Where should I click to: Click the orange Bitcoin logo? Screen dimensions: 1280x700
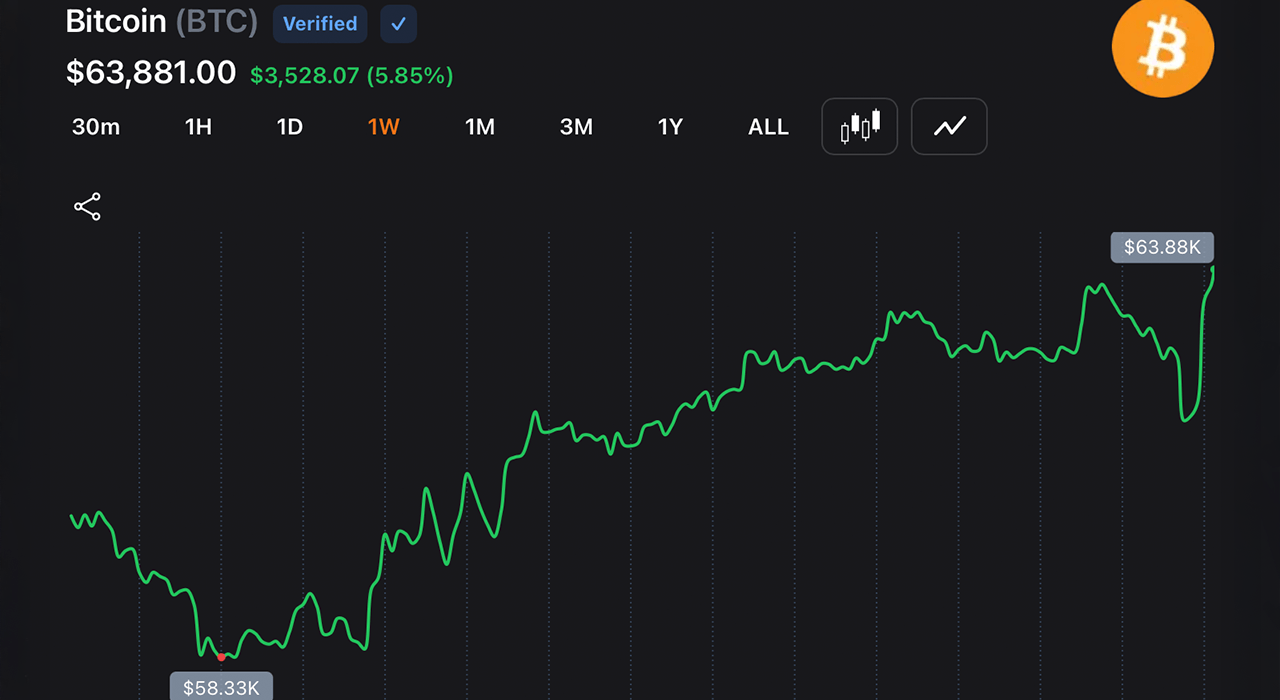pos(1163,46)
